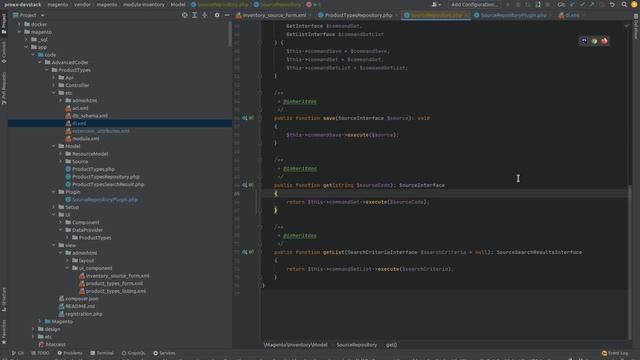Click the collapse all icon in Project panel

point(205,15)
